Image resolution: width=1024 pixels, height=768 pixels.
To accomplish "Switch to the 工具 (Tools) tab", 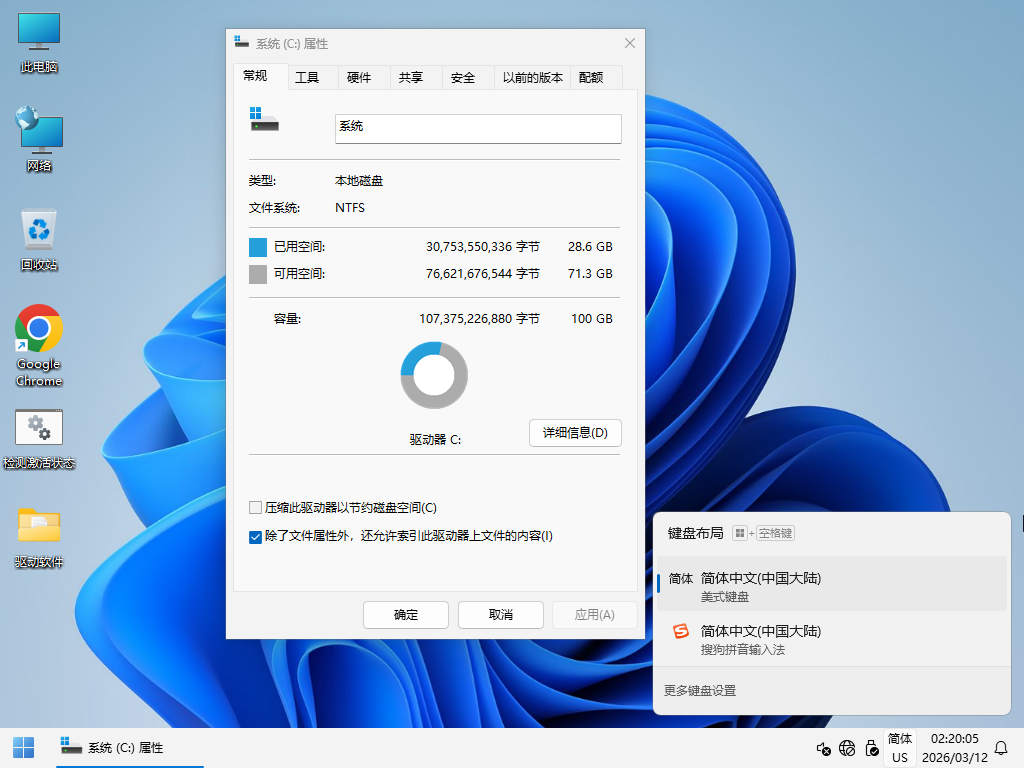I will (x=307, y=78).
